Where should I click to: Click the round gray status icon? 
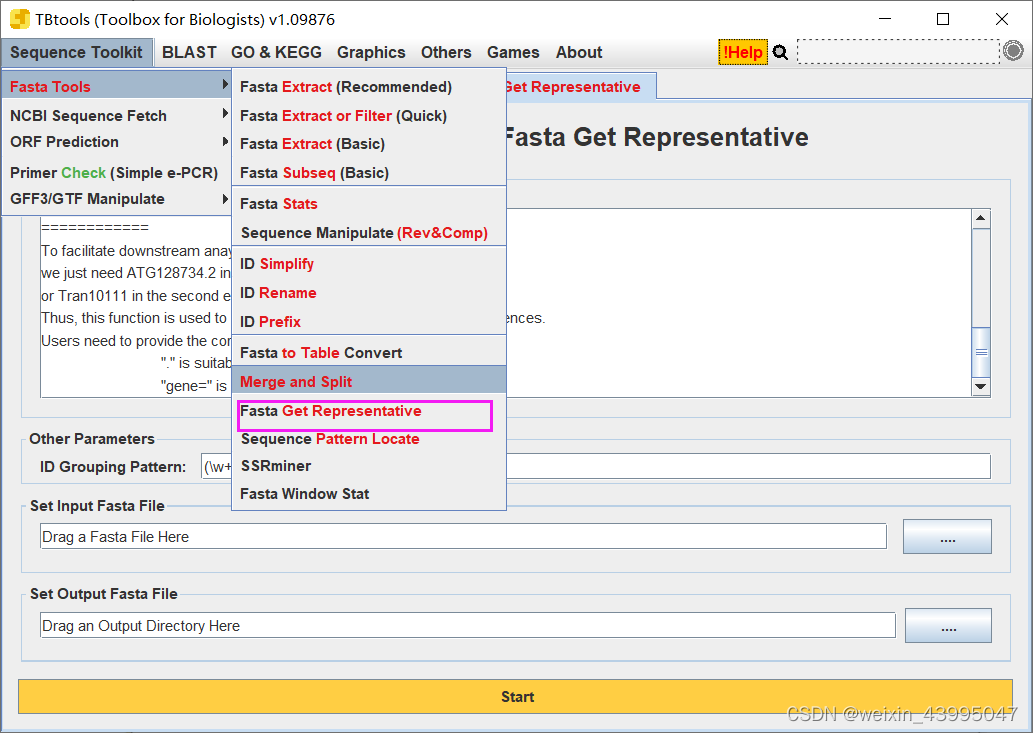tap(1013, 51)
